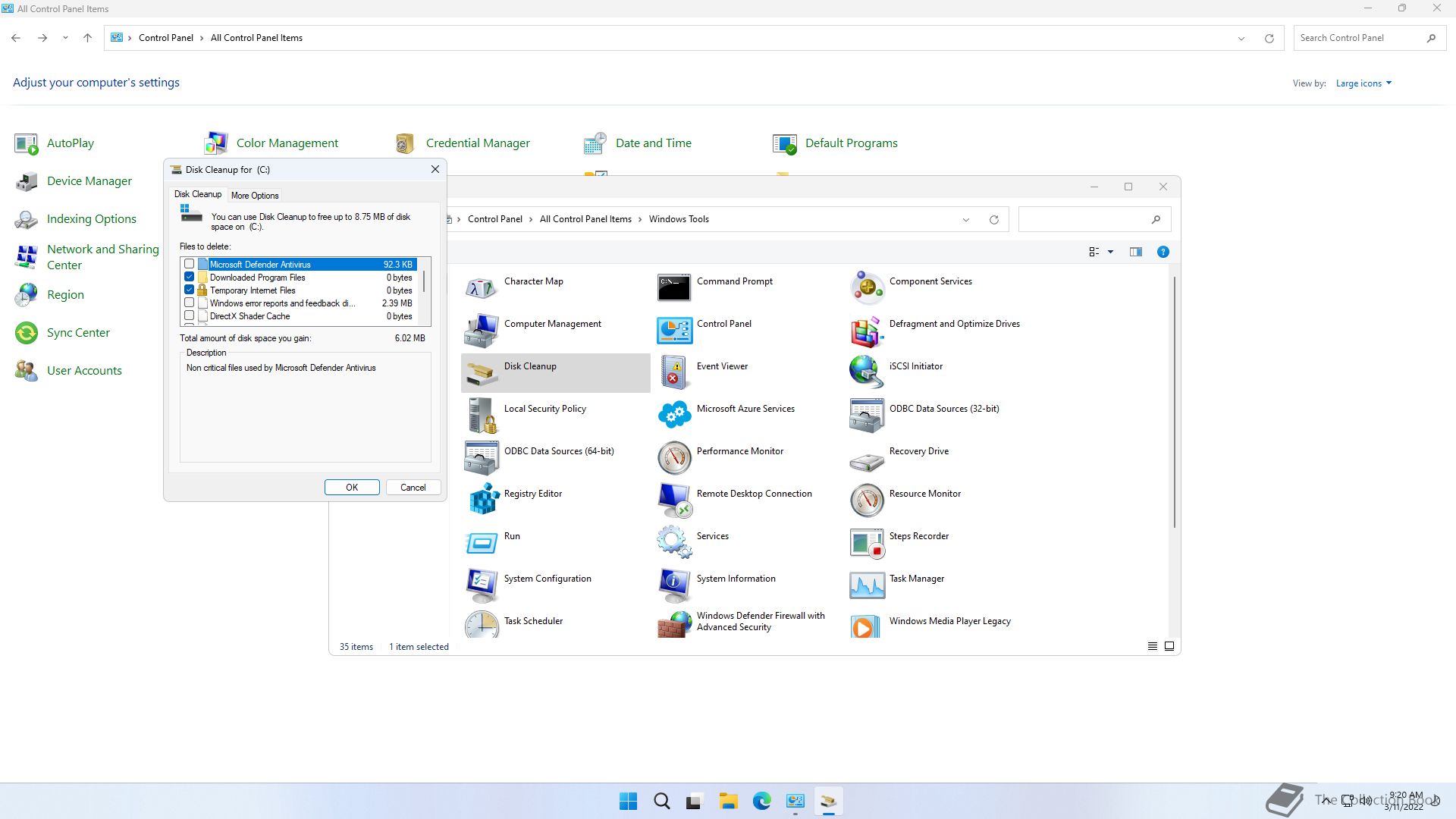Open Credential Manager link
Screen dimensions: 1456x819
pyautogui.click(x=478, y=143)
